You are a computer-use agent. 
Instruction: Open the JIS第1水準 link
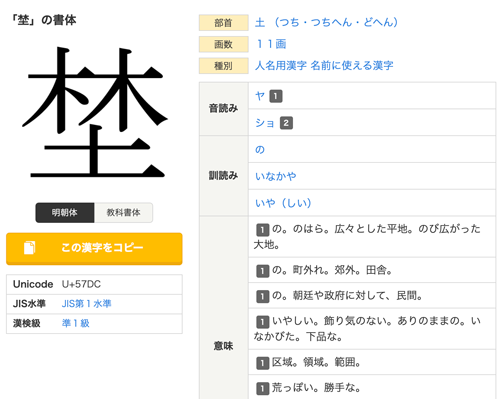click(87, 304)
